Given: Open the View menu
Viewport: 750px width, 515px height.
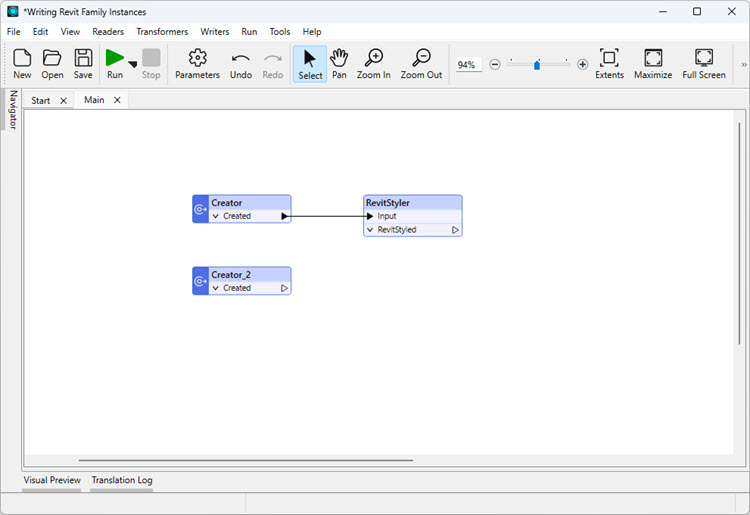Looking at the screenshot, I should click(70, 32).
